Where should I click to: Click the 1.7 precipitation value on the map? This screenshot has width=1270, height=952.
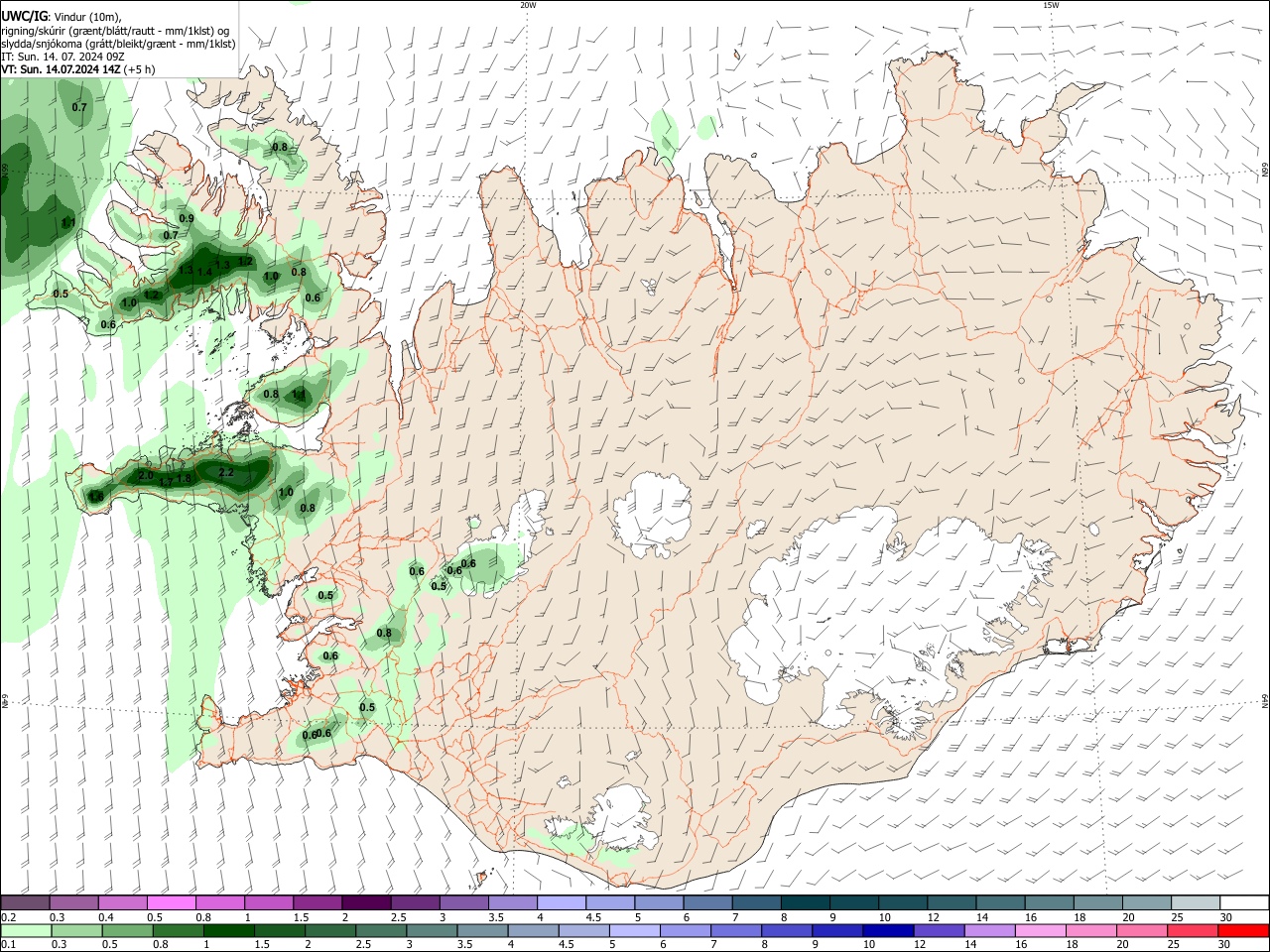166,482
